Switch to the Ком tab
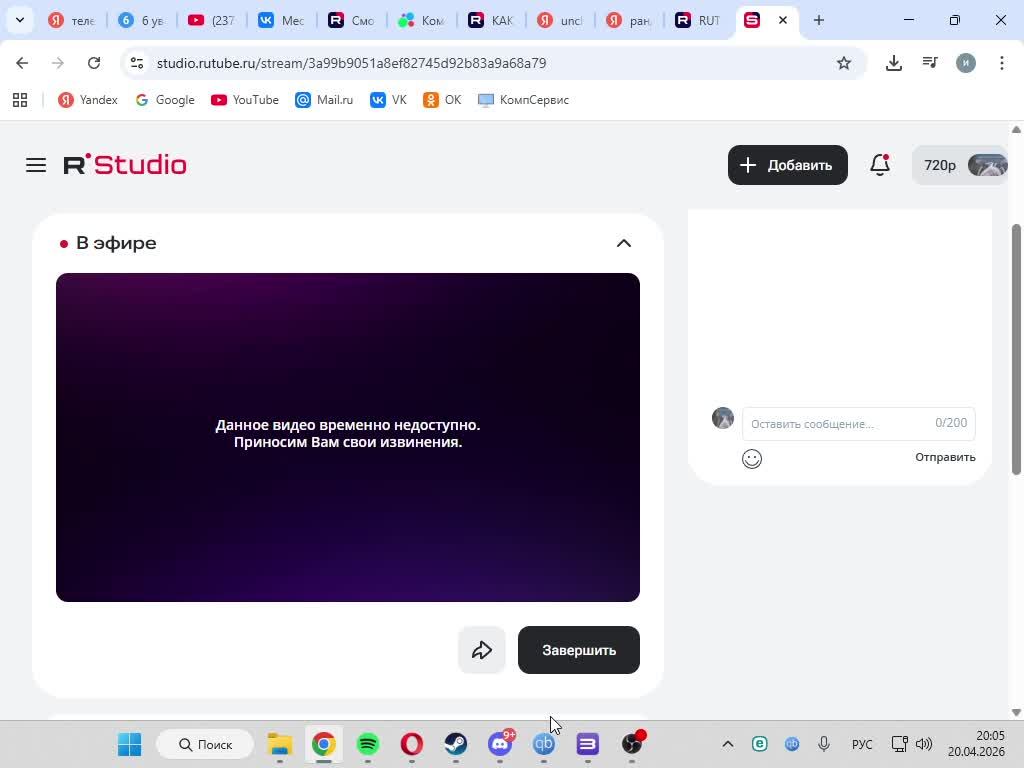 (x=422, y=20)
